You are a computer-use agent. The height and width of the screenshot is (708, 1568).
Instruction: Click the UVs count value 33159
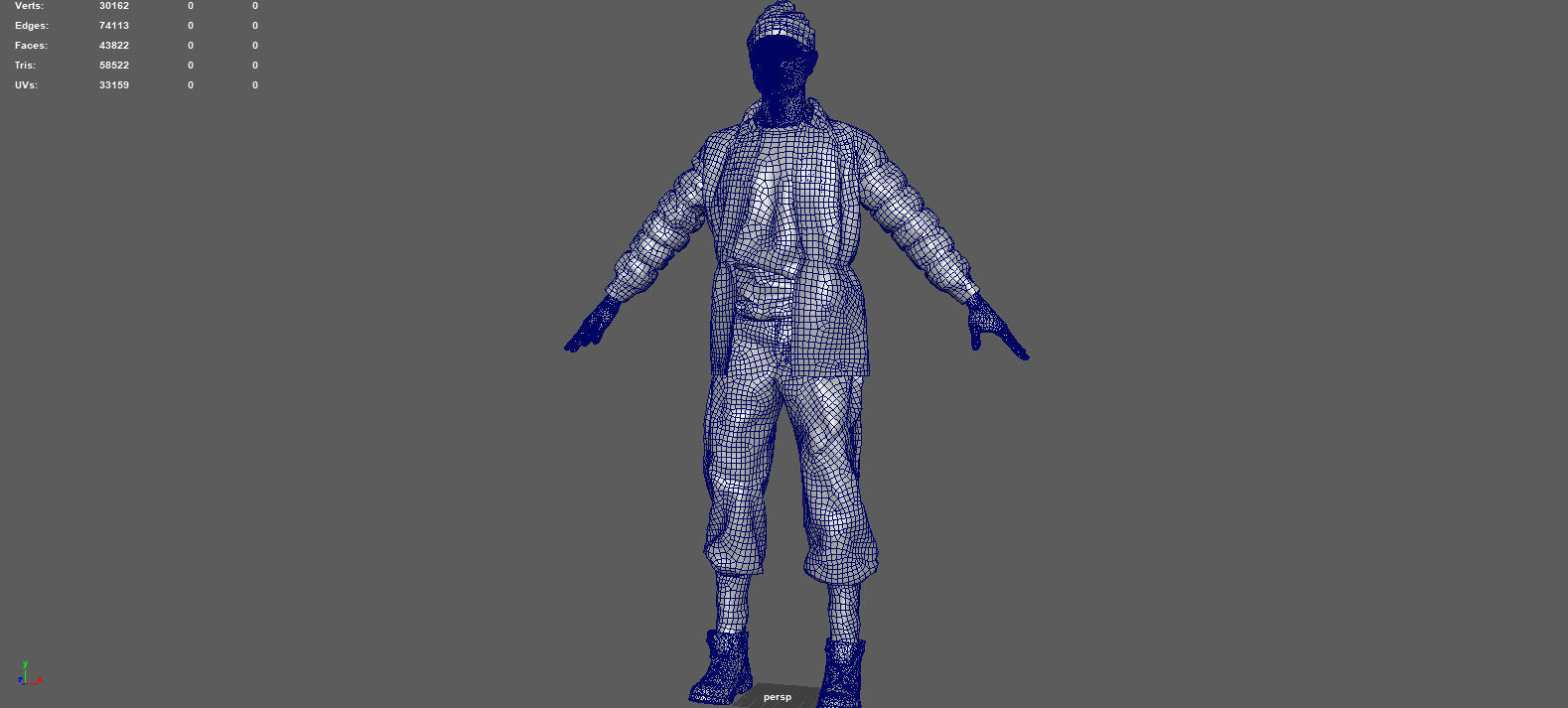114,85
